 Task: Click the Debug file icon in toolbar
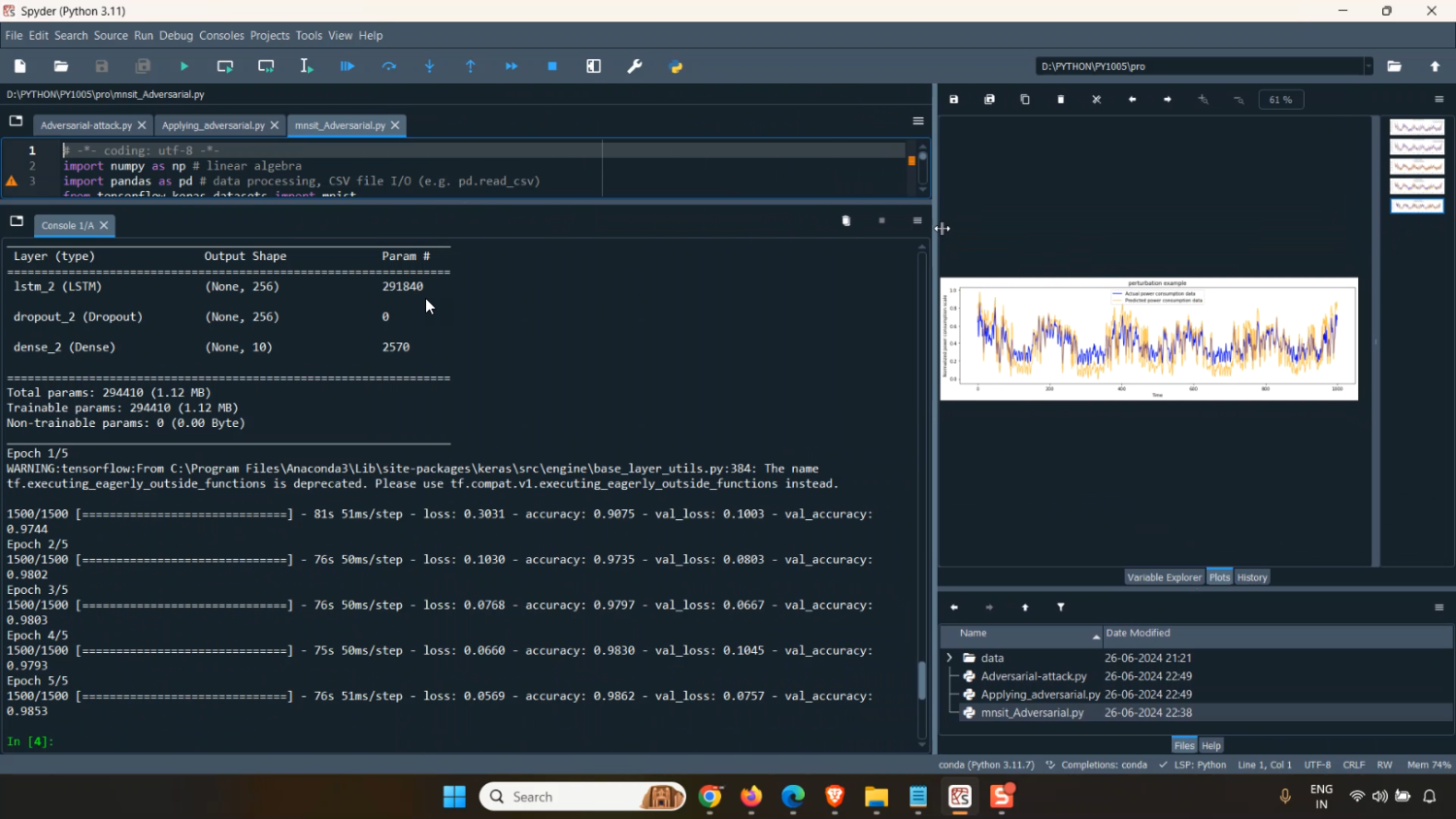[x=347, y=66]
